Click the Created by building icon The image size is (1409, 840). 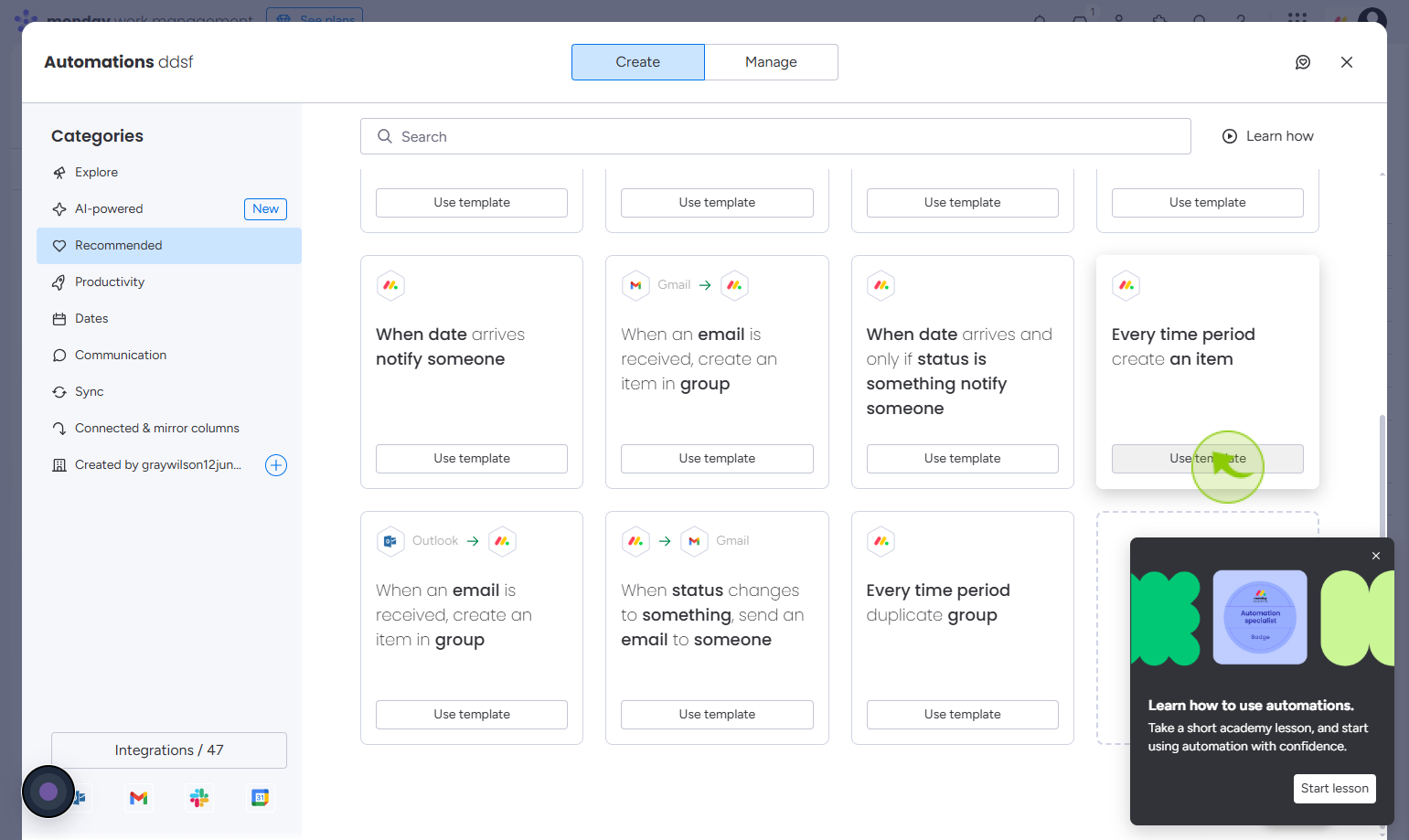(x=59, y=465)
